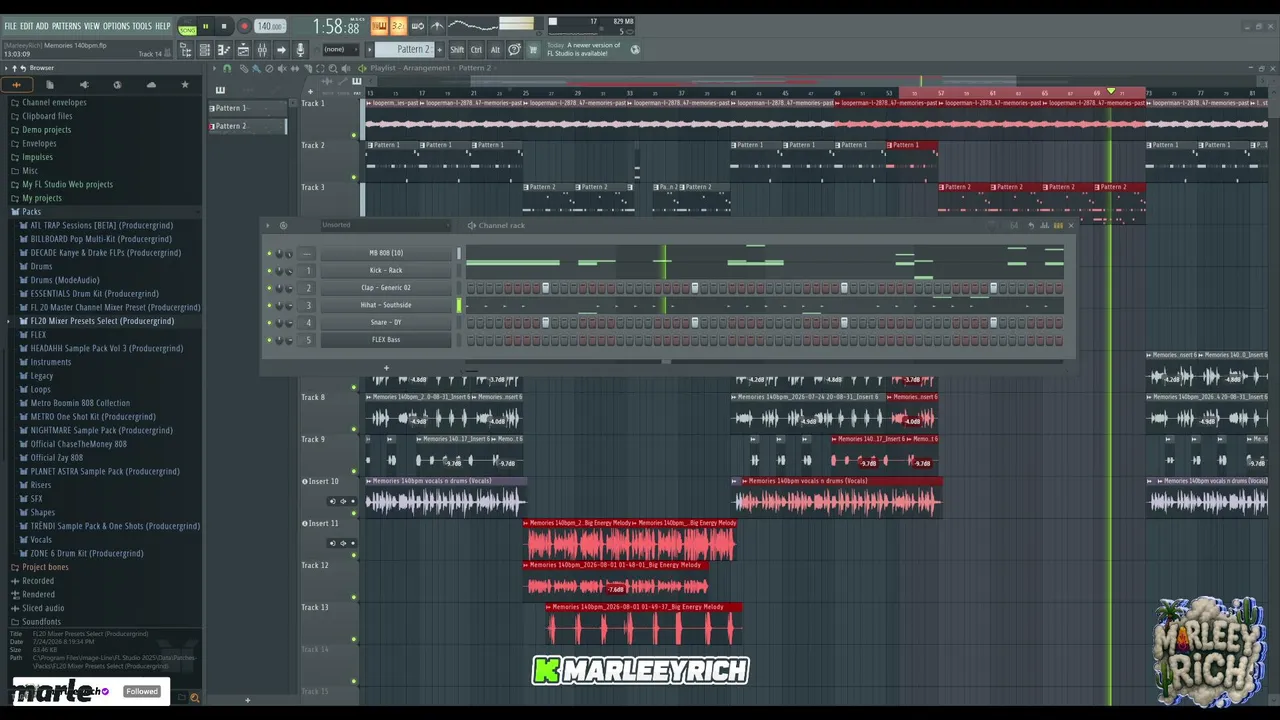Expand the Sliced audio browser folder
Image resolution: width=1280 pixels, height=720 pixels.
[43, 608]
